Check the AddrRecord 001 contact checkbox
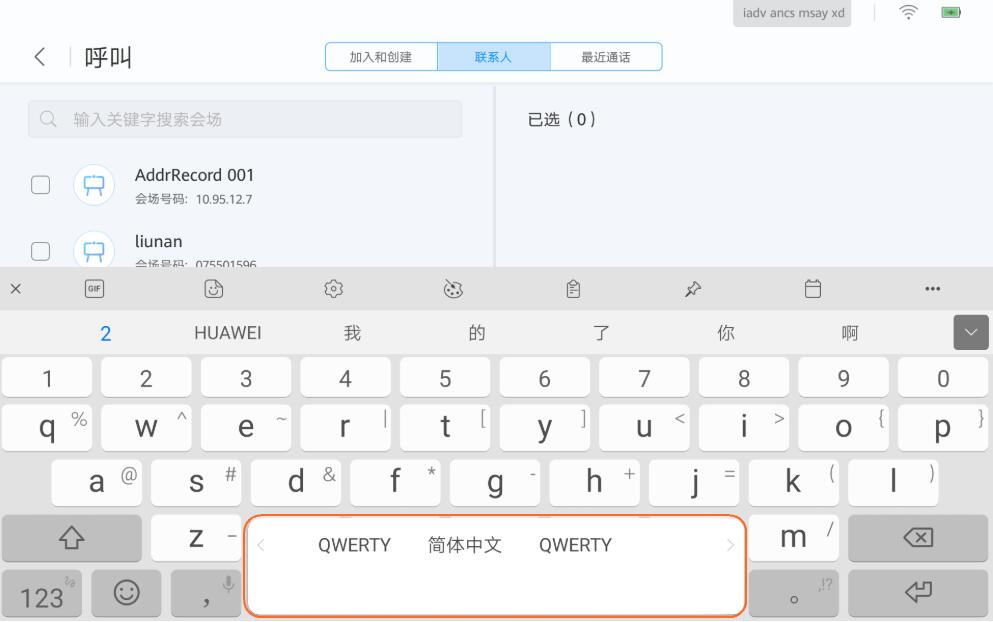The image size is (993, 622). [x=41, y=185]
